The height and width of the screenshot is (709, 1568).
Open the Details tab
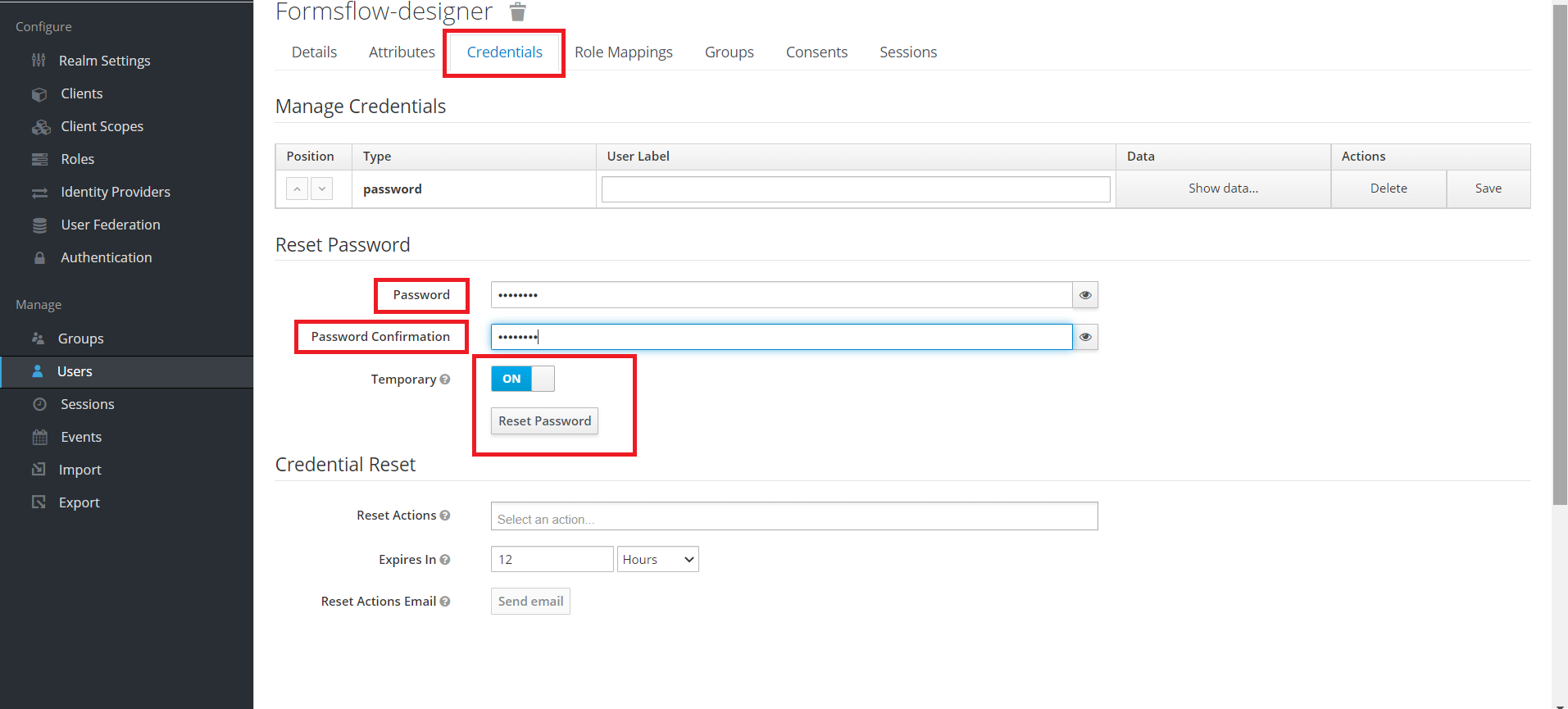[x=314, y=52]
